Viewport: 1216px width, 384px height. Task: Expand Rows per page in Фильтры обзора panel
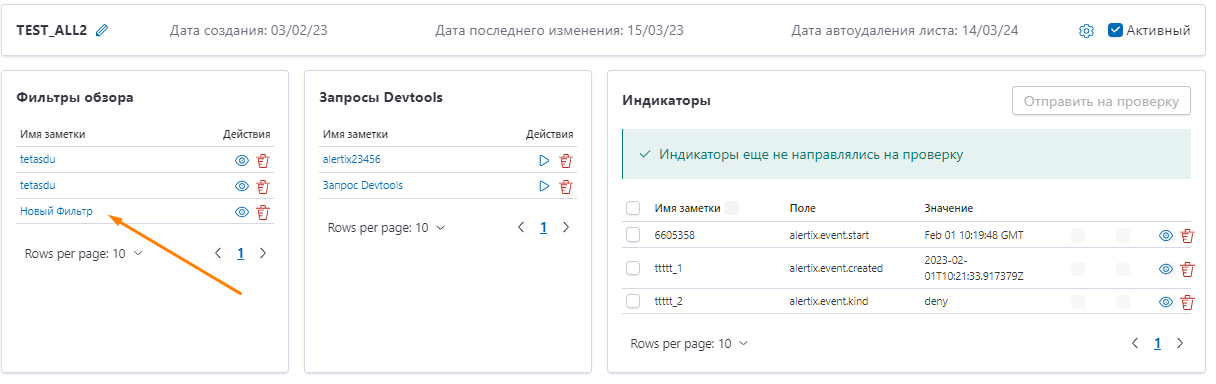83,254
